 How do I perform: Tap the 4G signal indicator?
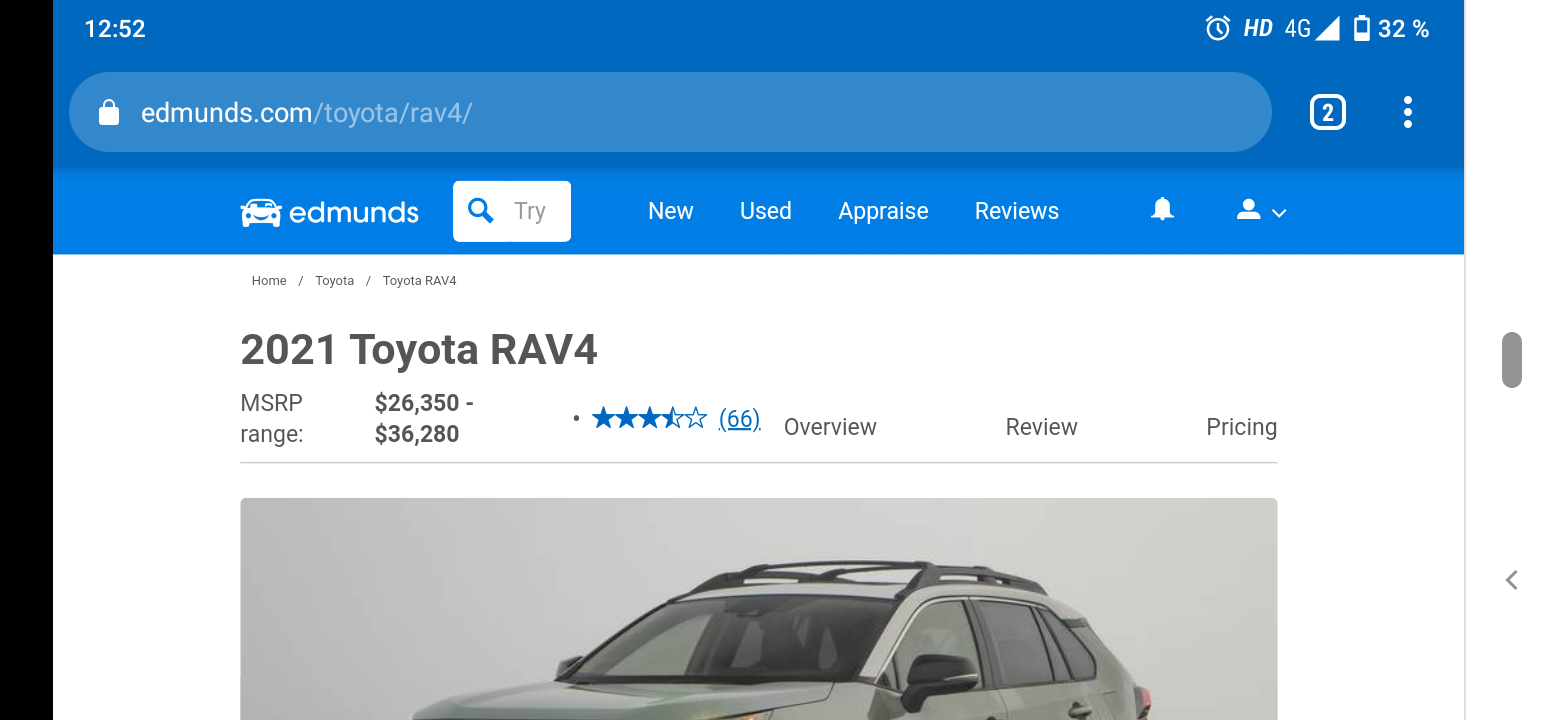pyautogui.click(x=1311, y=29)
